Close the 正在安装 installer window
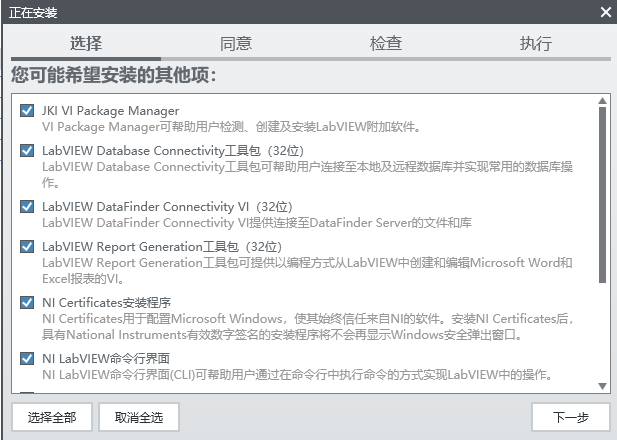This screenshot has height=440, width=617. 605,12
